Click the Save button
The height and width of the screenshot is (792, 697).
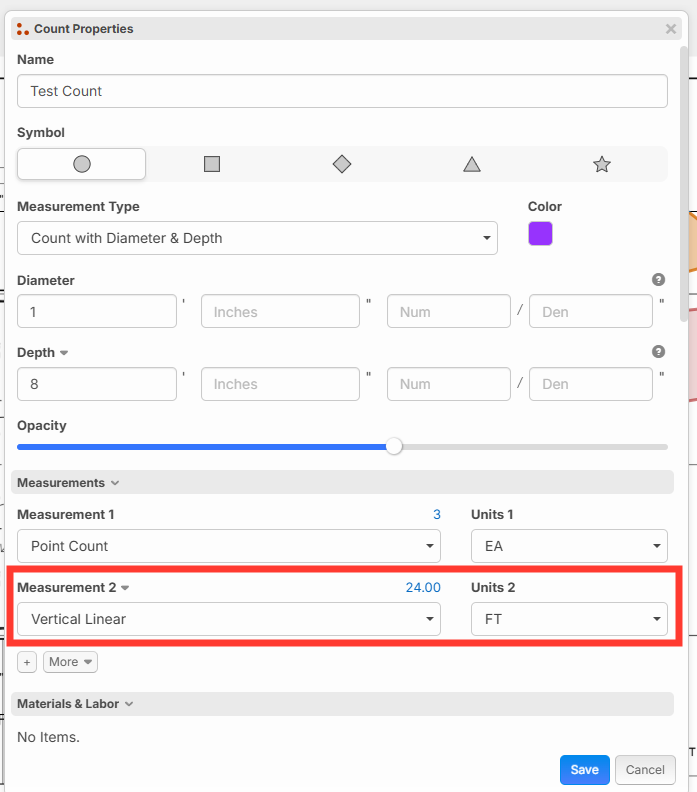click(x=584, y=769)
